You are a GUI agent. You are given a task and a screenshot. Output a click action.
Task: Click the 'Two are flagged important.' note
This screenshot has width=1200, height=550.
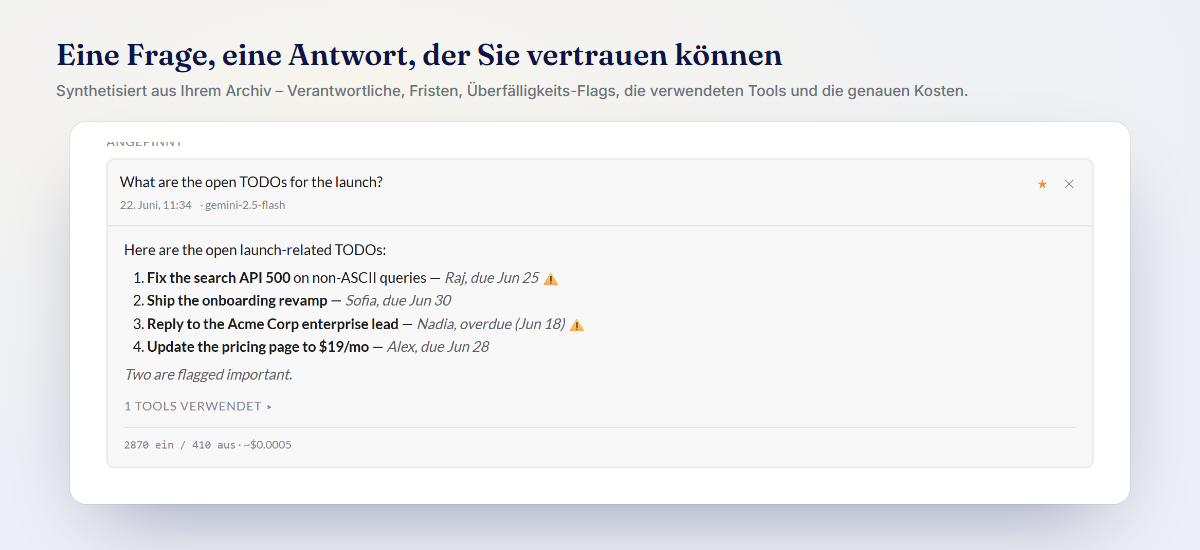(x=208, y=375)
